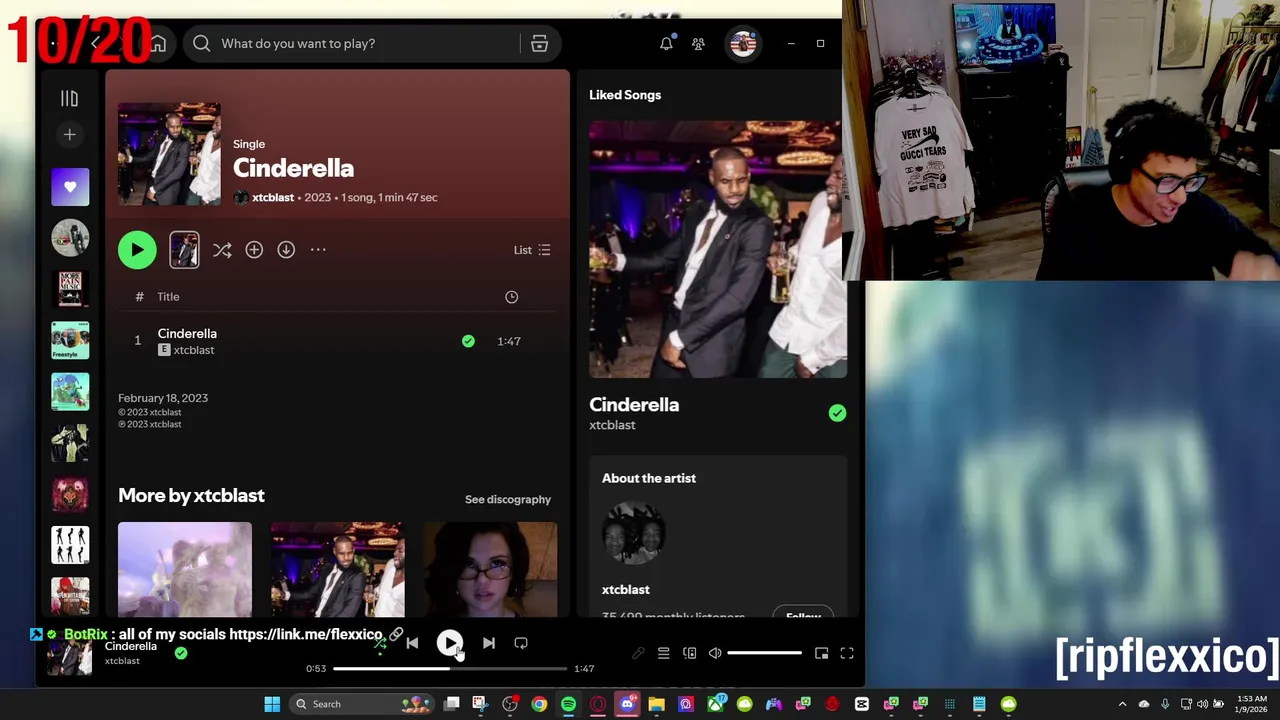This screenshot has width=1280, height=720.
Task: Follow xtcblast artist
Action: click(x=803, y=615)
